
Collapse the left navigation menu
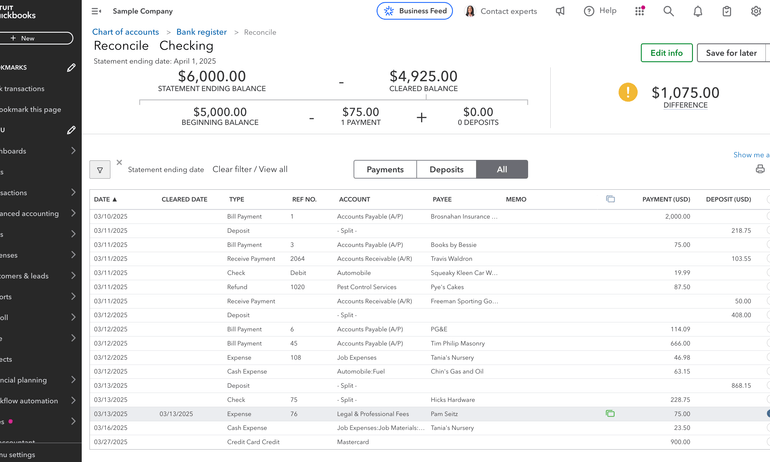pos(96,11)
